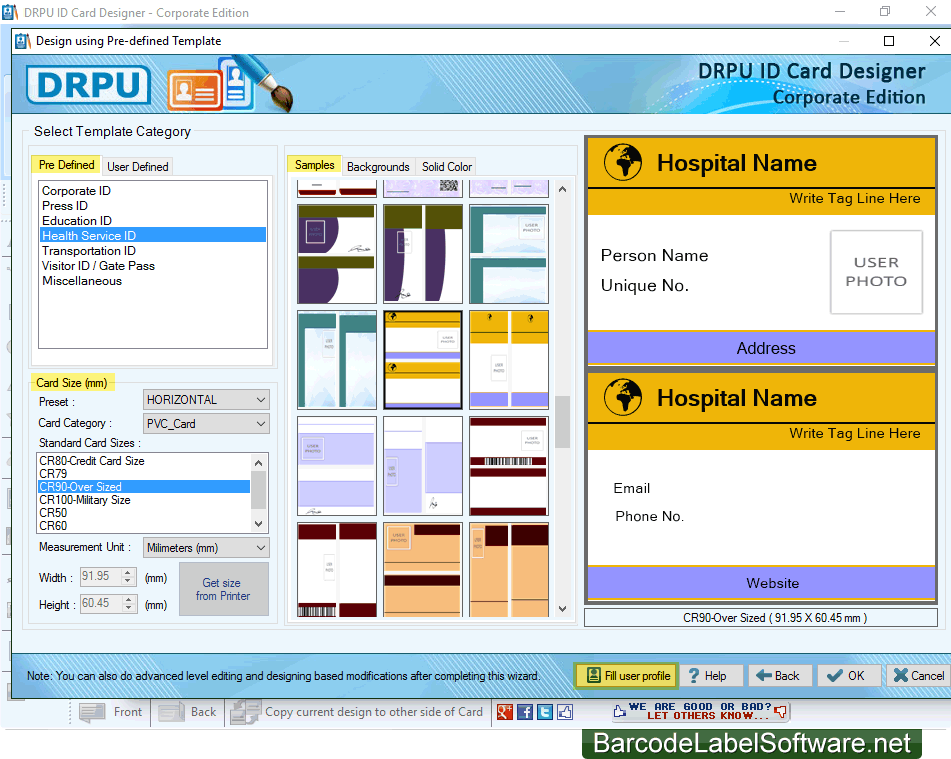Open the Help button
Viewport: 951px width, 759px height.
pos(710,675)
